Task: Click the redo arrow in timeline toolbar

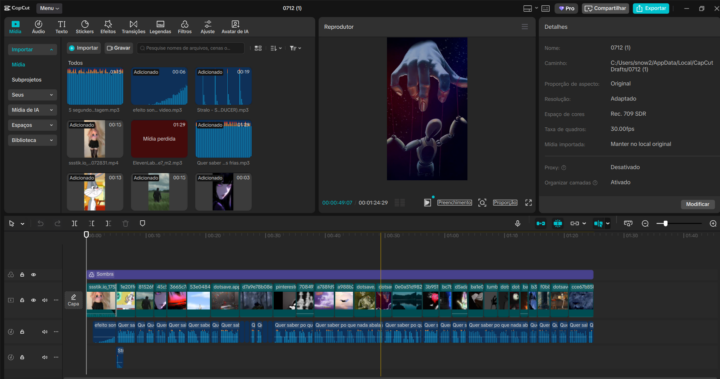Action: click(x=57, y=223)
